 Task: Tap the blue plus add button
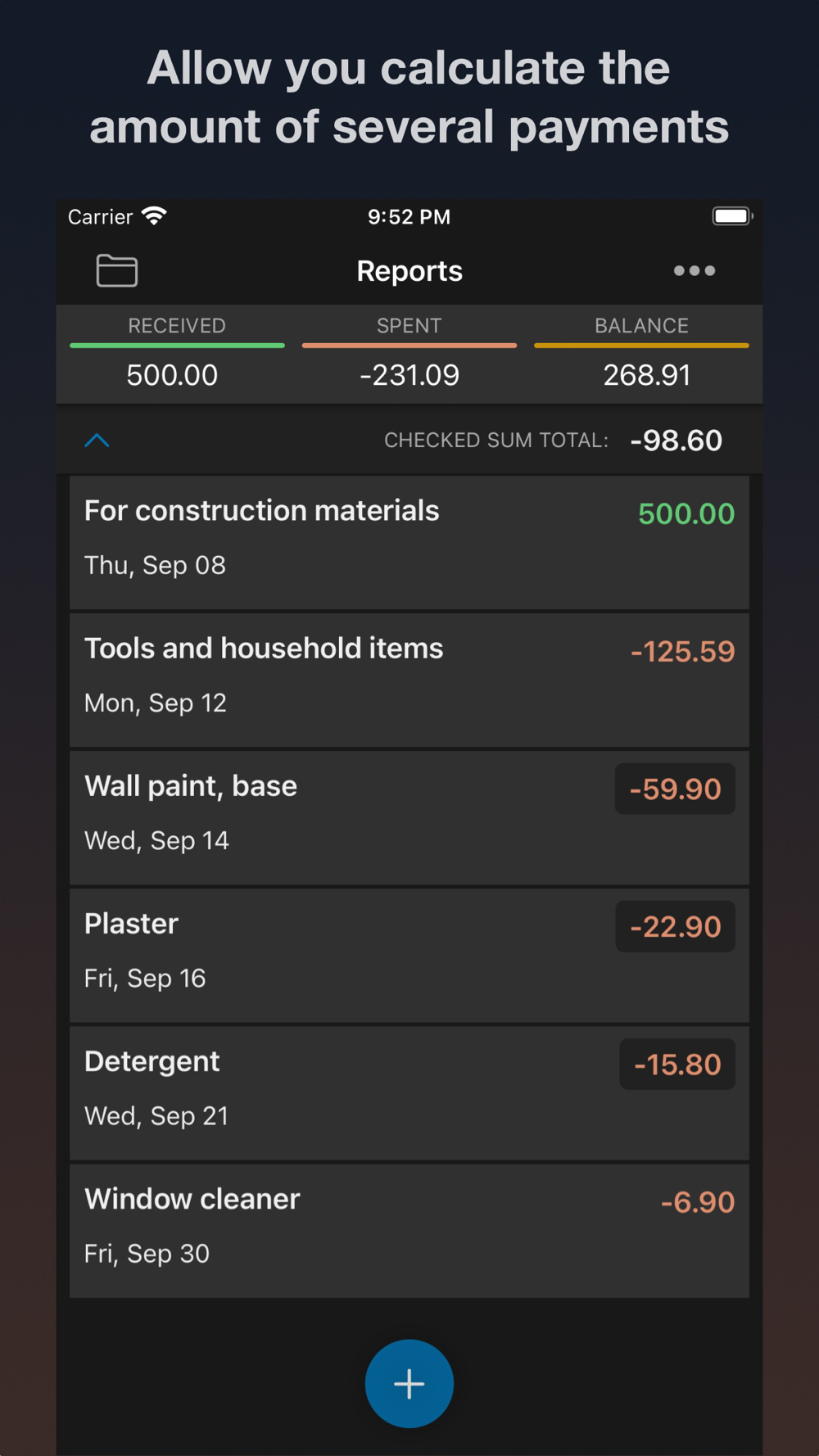point(409,1384)
